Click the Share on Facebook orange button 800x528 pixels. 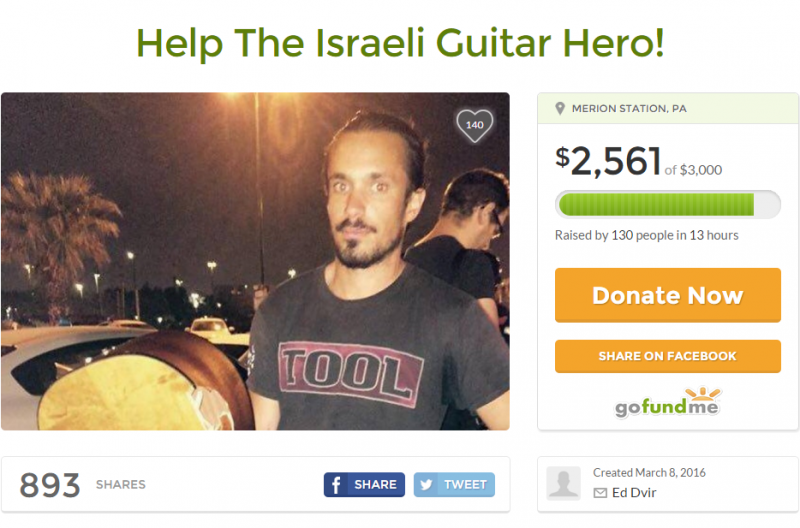click(668, 356)
